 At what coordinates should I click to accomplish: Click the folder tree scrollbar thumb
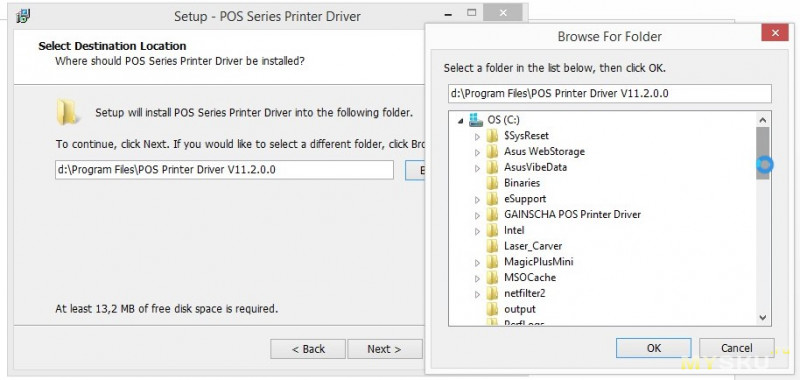[x=763, y=153]
